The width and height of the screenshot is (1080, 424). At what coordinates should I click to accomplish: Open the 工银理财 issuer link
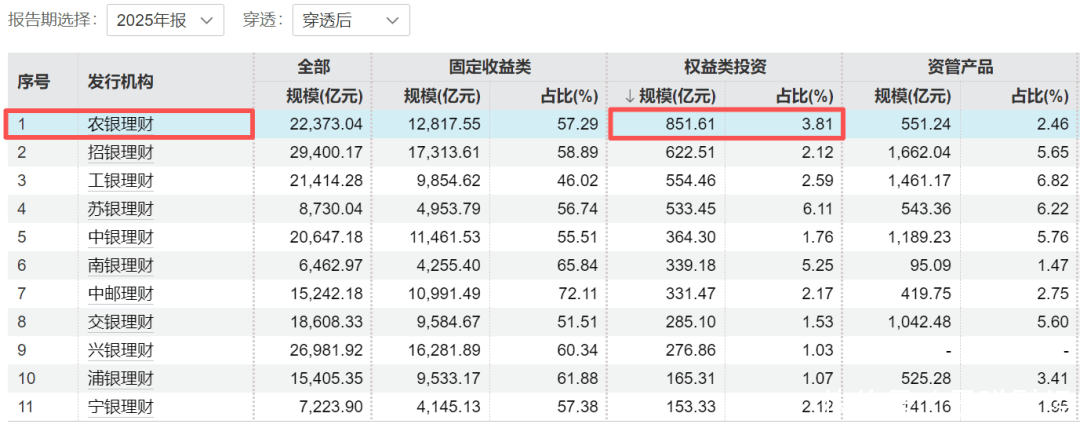[x=121, y=182]
